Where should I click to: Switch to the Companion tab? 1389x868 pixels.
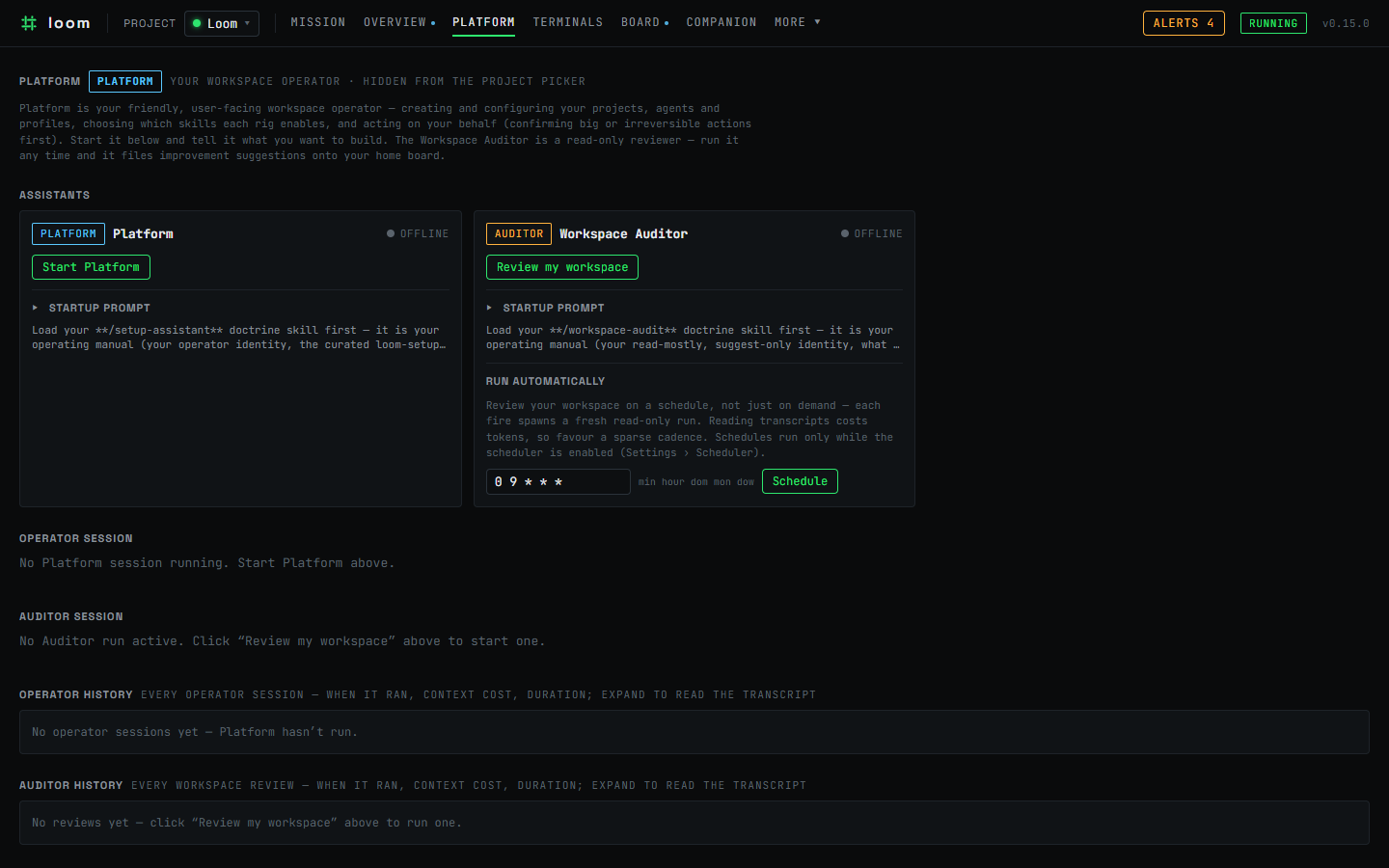(722, 22)
